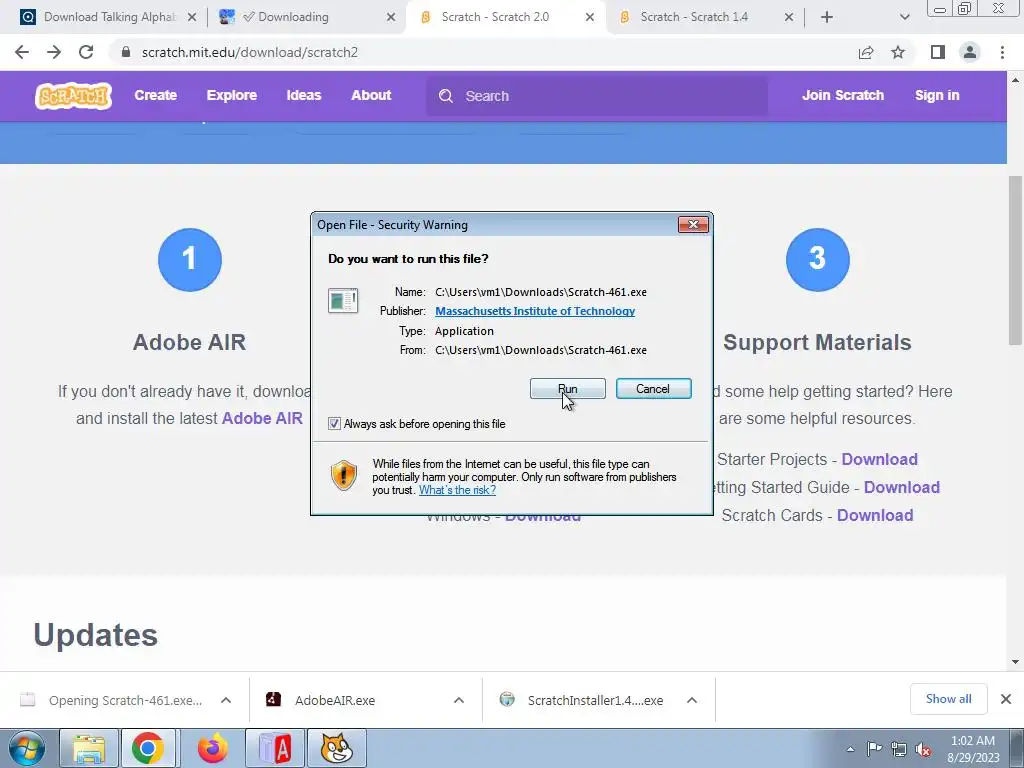
Task: Open Chrome three-dot menu
Action: pos(1002,52)
